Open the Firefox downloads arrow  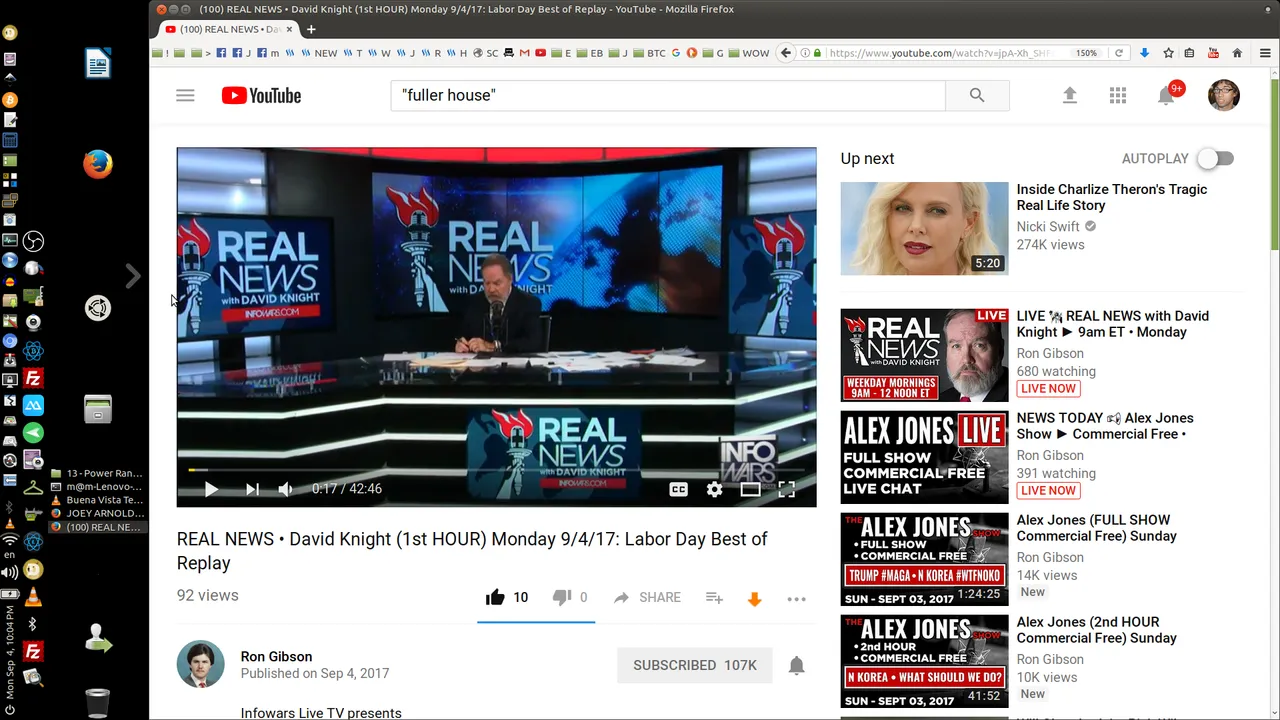click(x=1144, y=53)
